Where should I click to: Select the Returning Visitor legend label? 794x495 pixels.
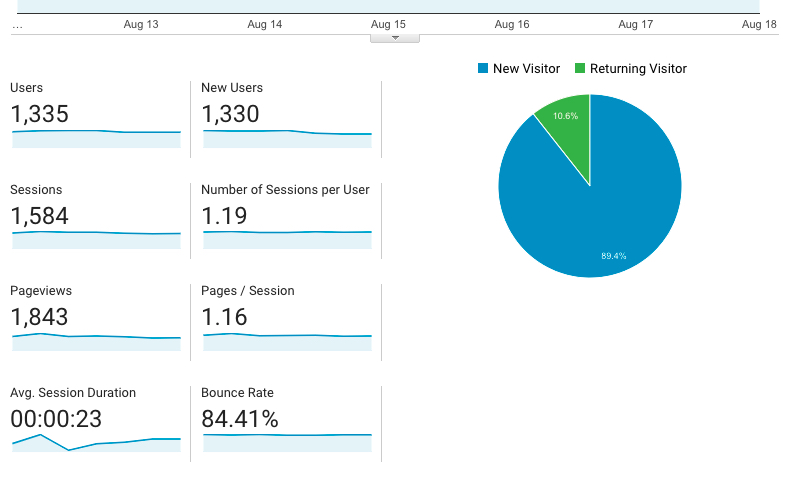638,69
